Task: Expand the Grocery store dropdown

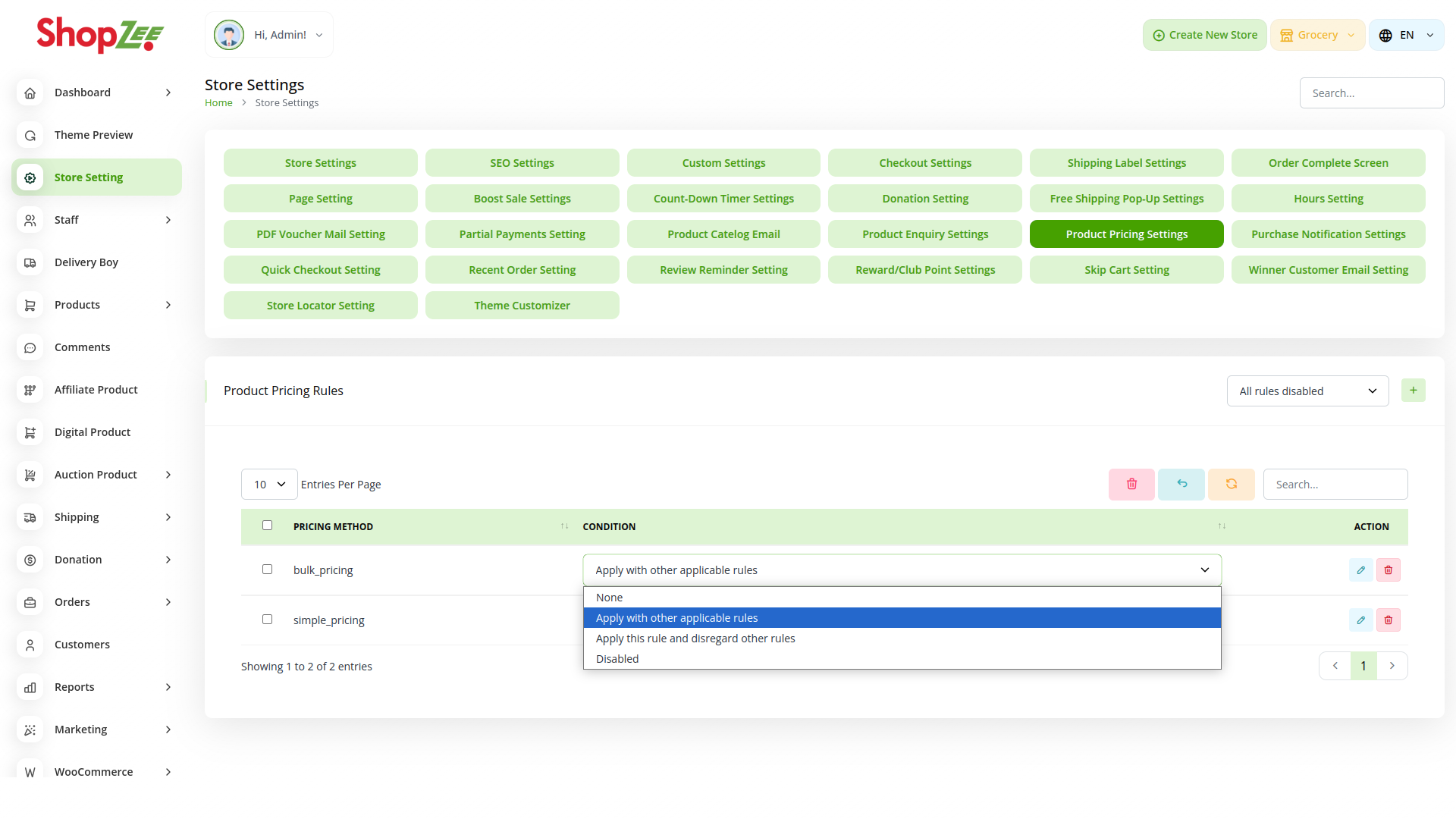Action: (x=1317, y=35)
